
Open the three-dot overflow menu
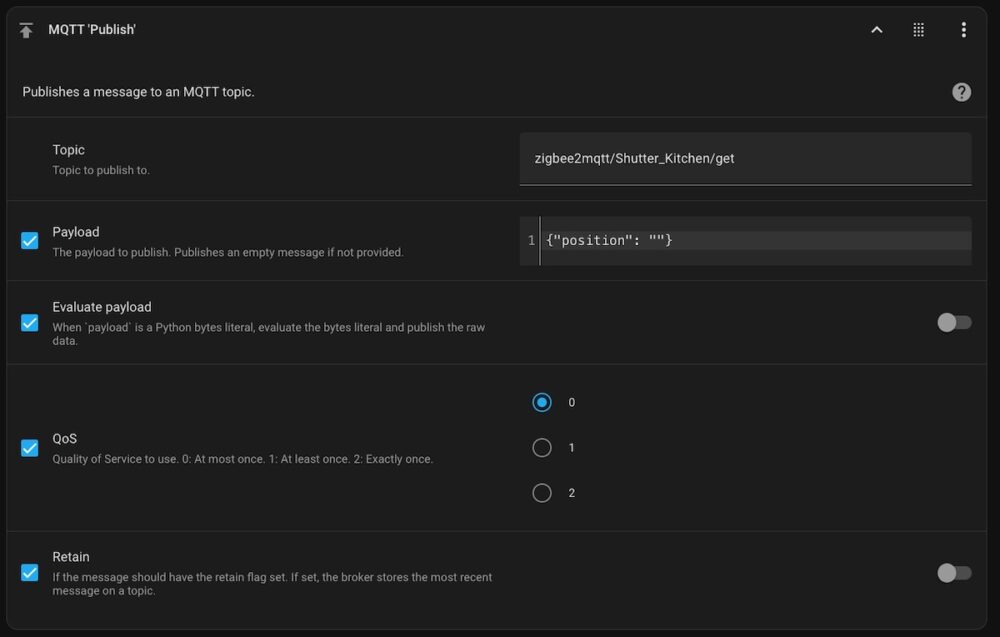tap(964, 30)
